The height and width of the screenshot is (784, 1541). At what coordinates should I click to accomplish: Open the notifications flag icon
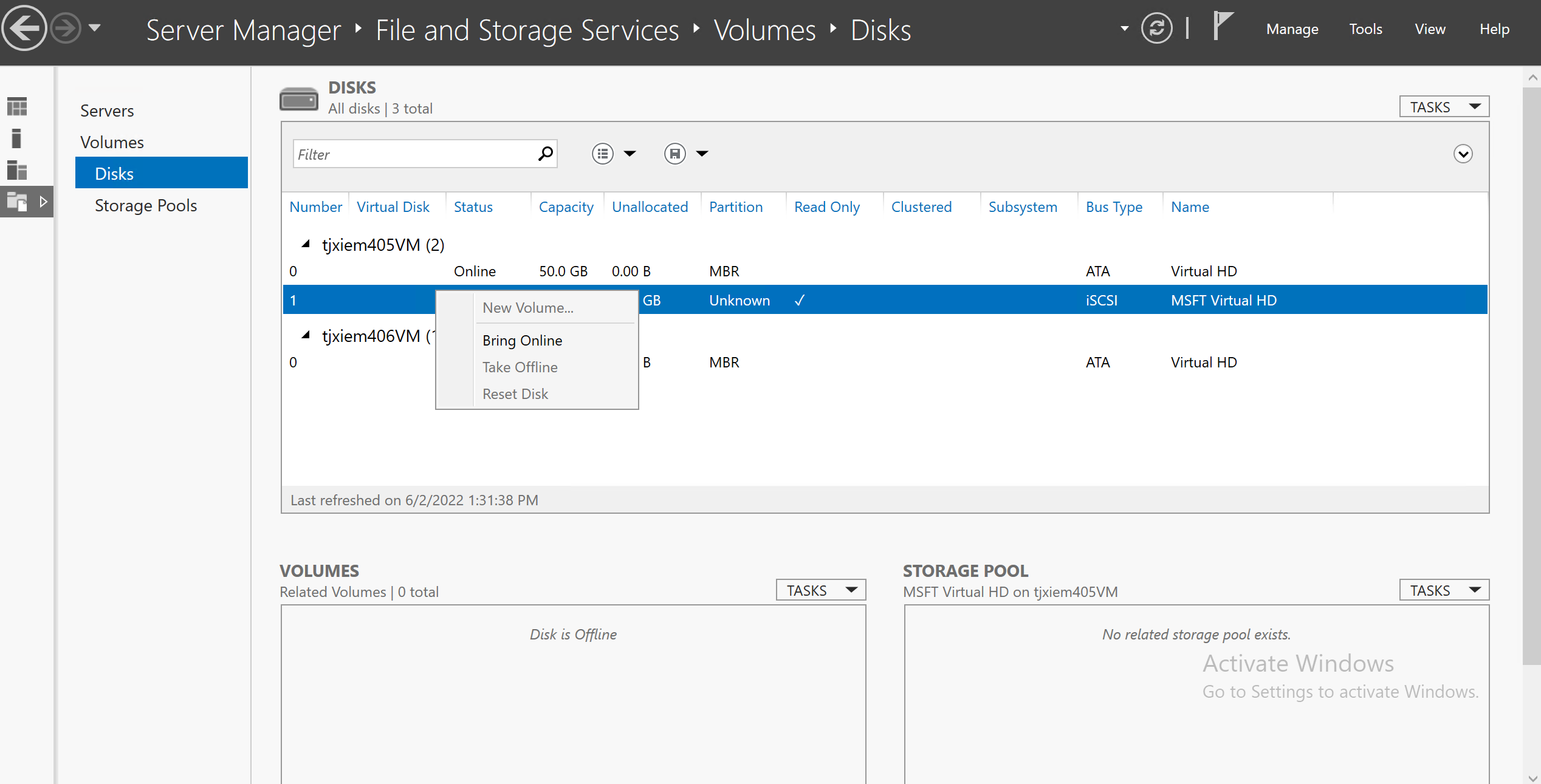[1221, 27]
